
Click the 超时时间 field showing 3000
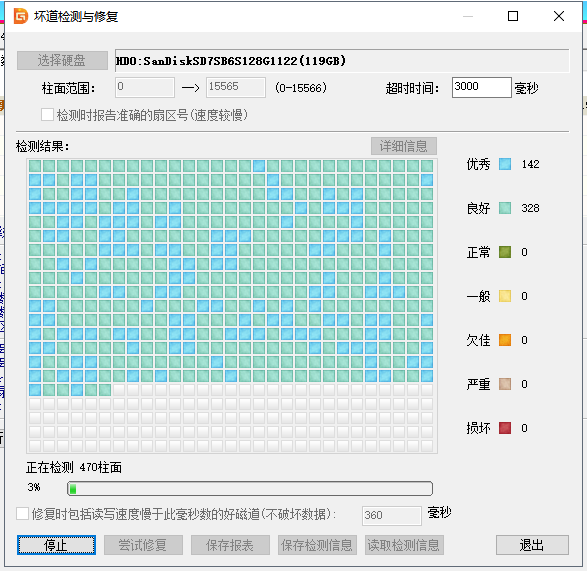pyautogui.click(x=481, y=87)
